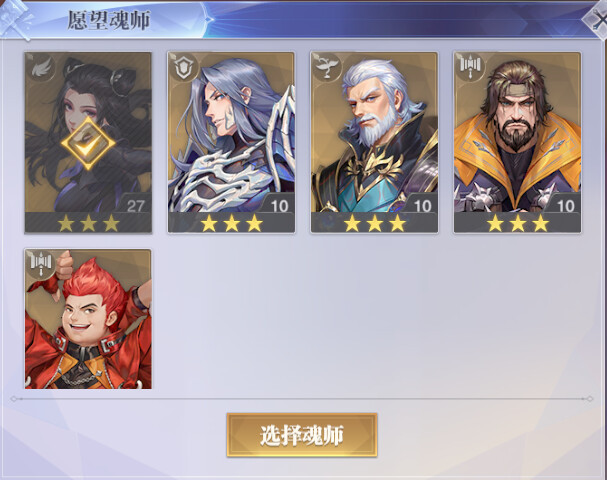
Task: Click the shield class icon on purple-haired card
Action: [183, 68]
